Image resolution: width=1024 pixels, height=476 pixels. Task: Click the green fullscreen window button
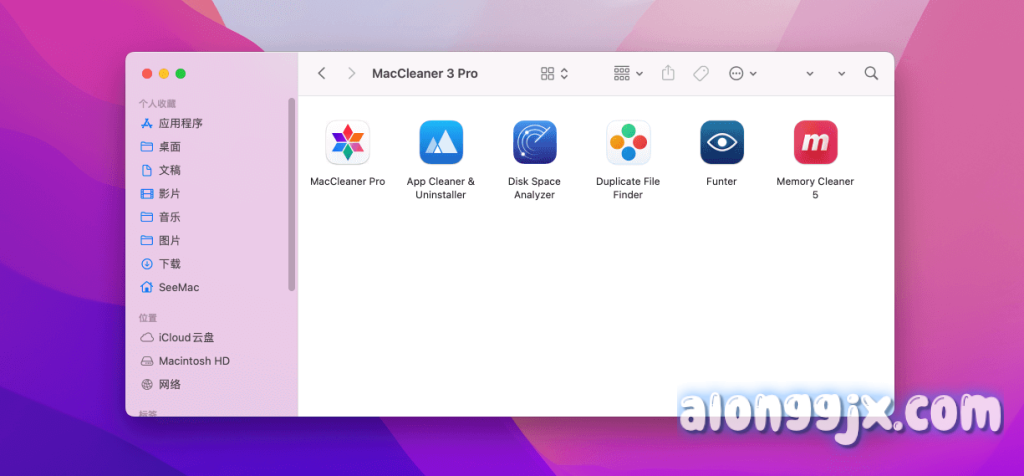point(181,74)
